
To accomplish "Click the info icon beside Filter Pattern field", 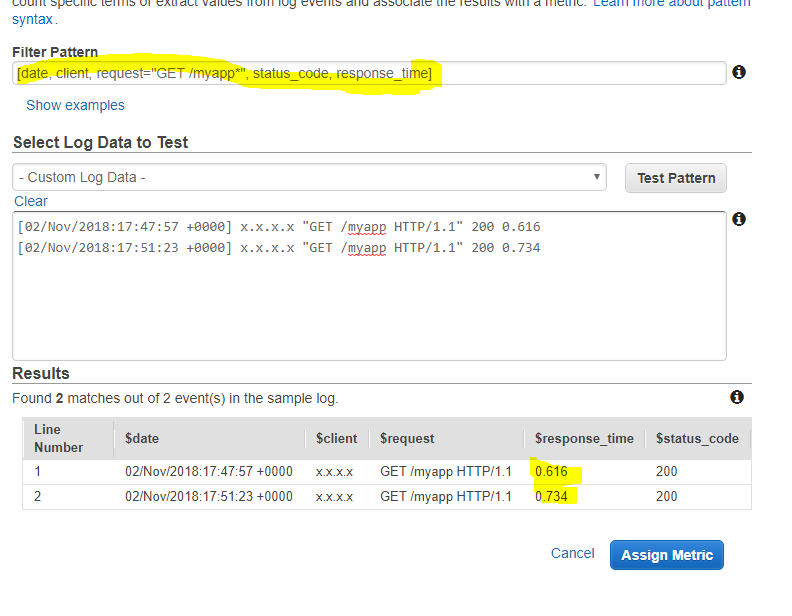I will tap(738, 72).
